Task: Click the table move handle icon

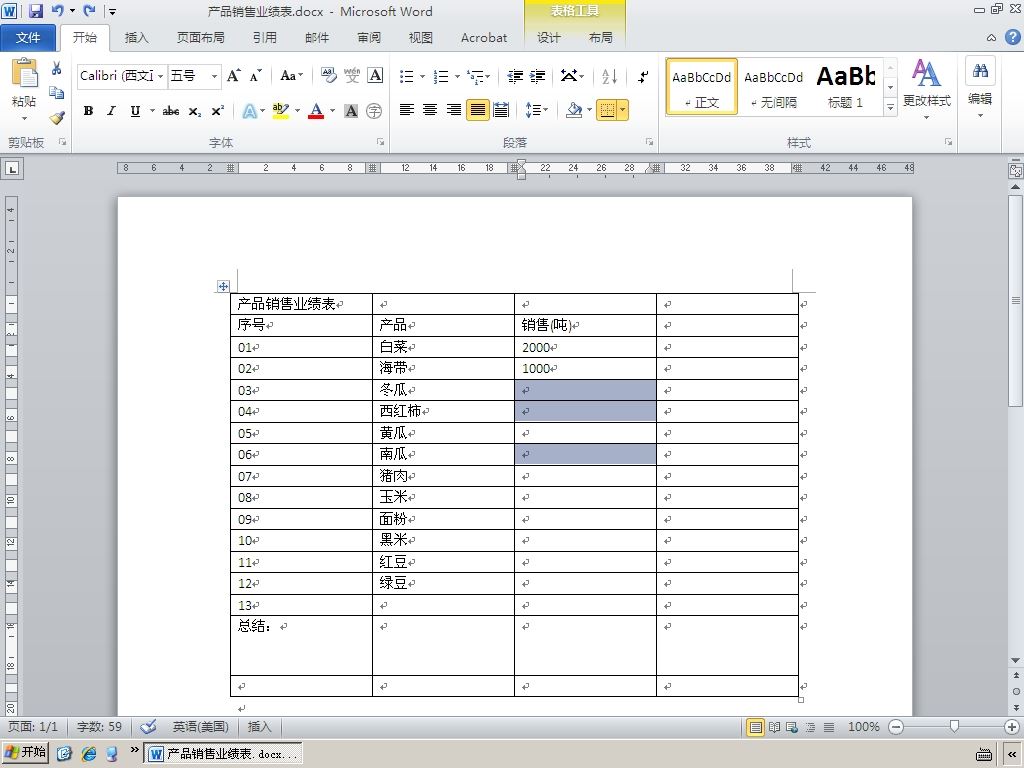Action: (223, 286)
